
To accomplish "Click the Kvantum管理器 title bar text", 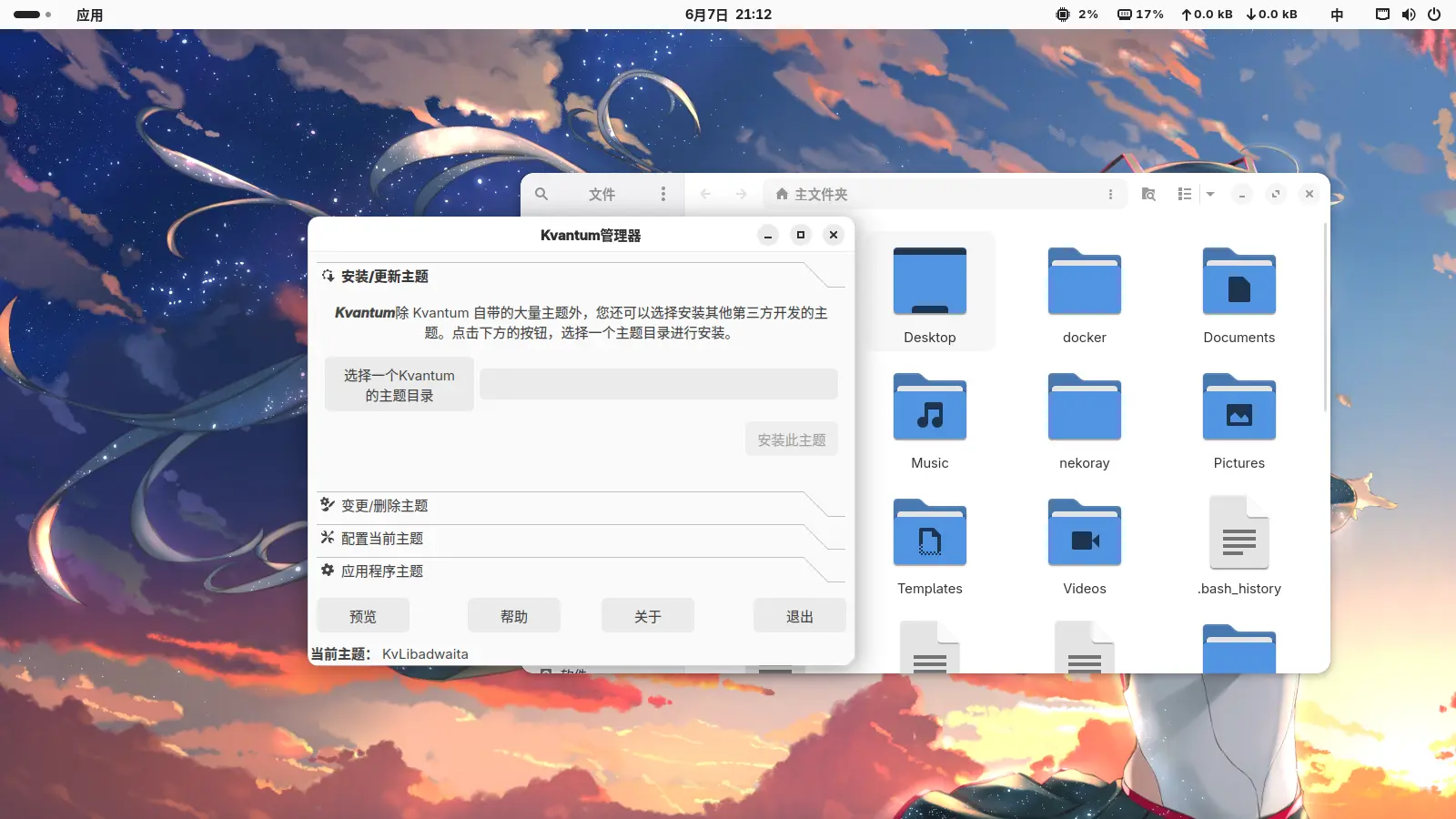I will [x=591, y=235].
